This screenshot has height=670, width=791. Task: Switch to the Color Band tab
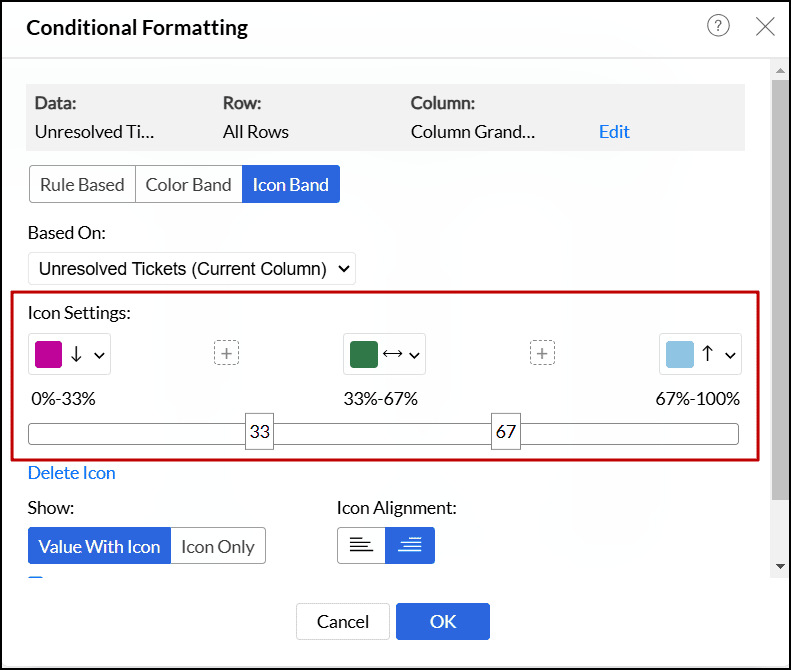(x=188, y=184)
